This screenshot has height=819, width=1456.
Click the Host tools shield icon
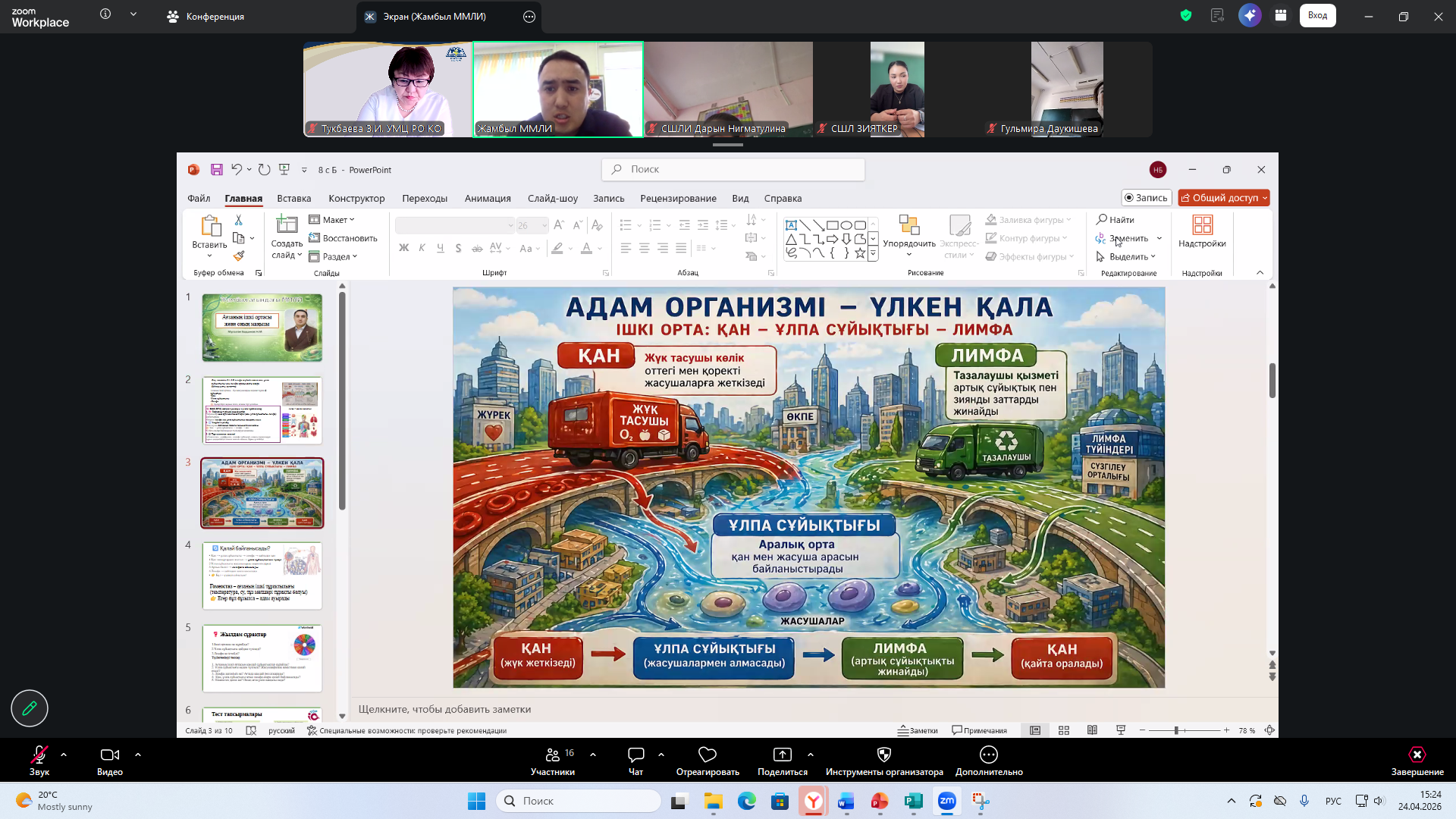coord(883,755)
